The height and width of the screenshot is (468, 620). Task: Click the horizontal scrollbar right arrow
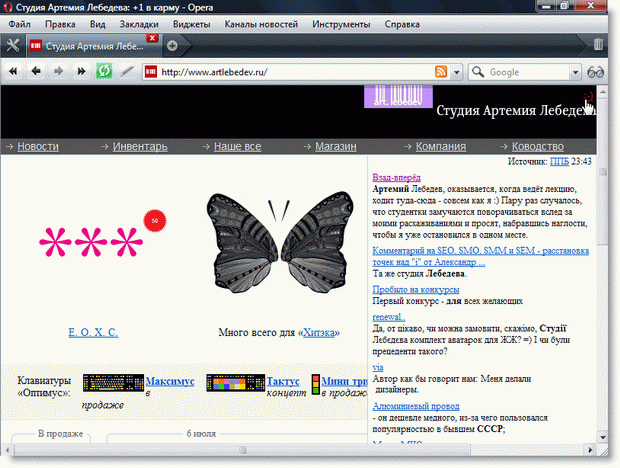coord(590,450)
